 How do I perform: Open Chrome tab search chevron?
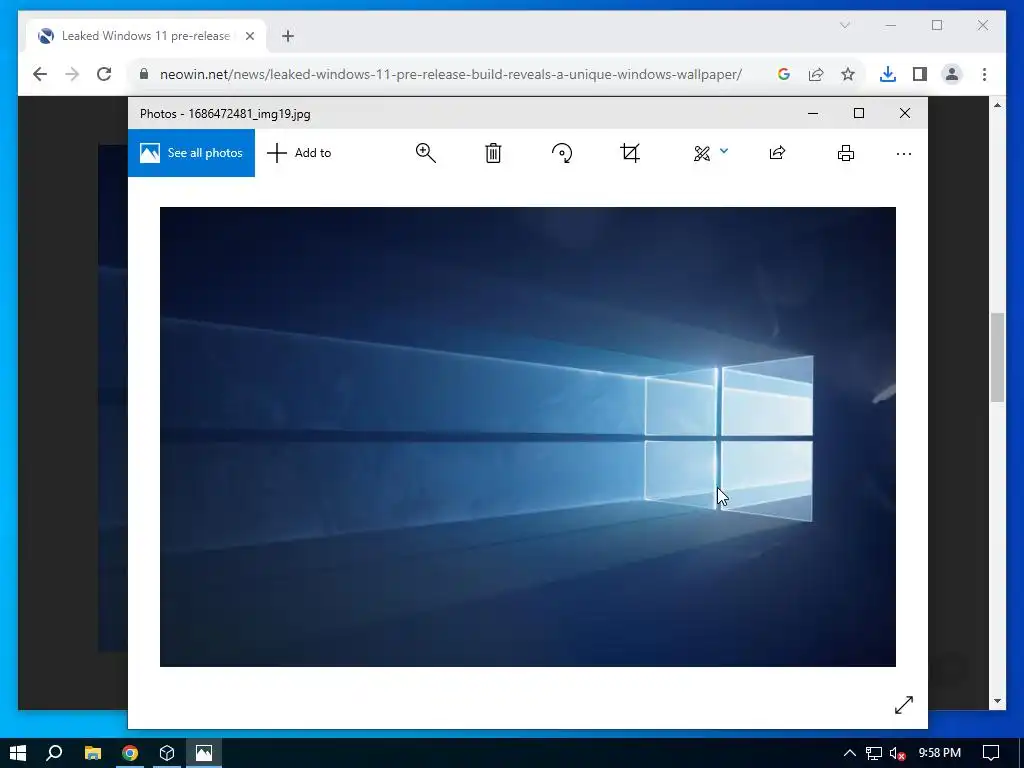tap(844, 25)
